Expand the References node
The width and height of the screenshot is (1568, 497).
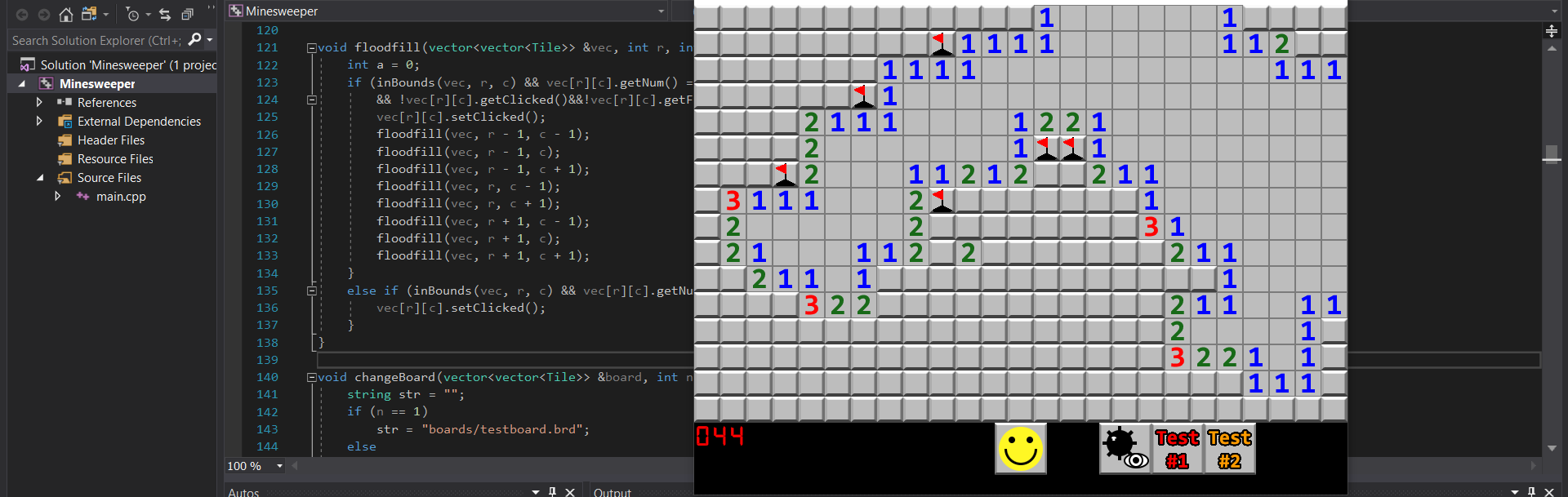click(x=39, y=103)
